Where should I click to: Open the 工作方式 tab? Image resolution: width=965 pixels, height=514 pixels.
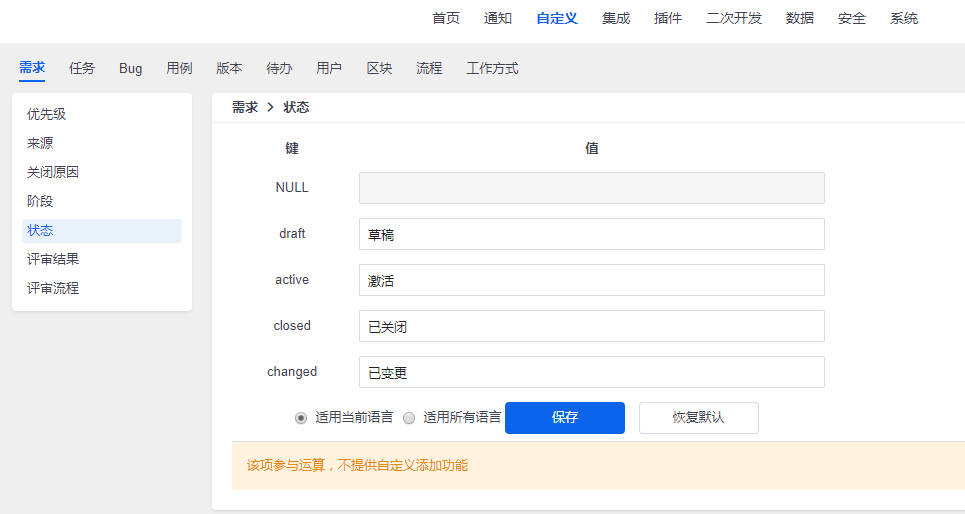pos(492,68)
